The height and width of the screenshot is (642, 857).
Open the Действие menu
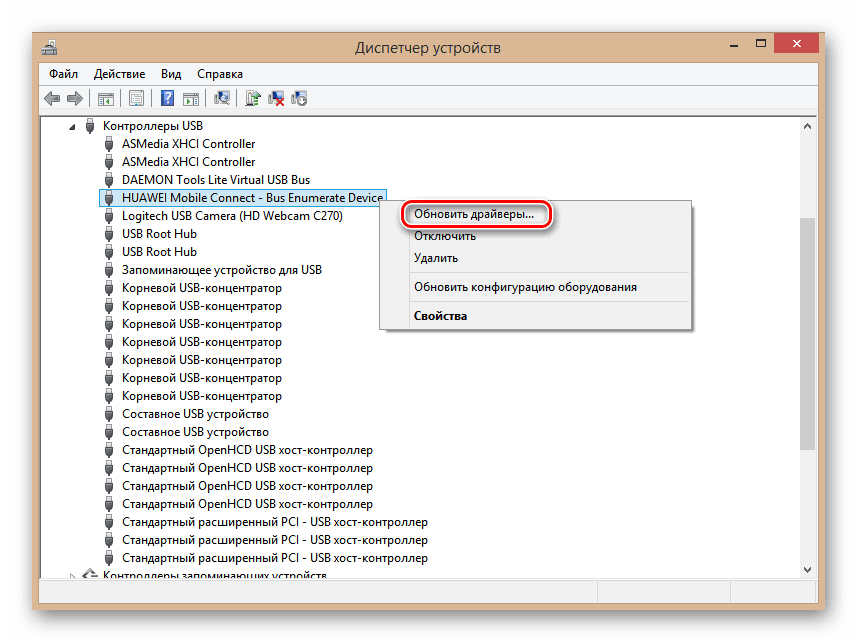point(119,74)
